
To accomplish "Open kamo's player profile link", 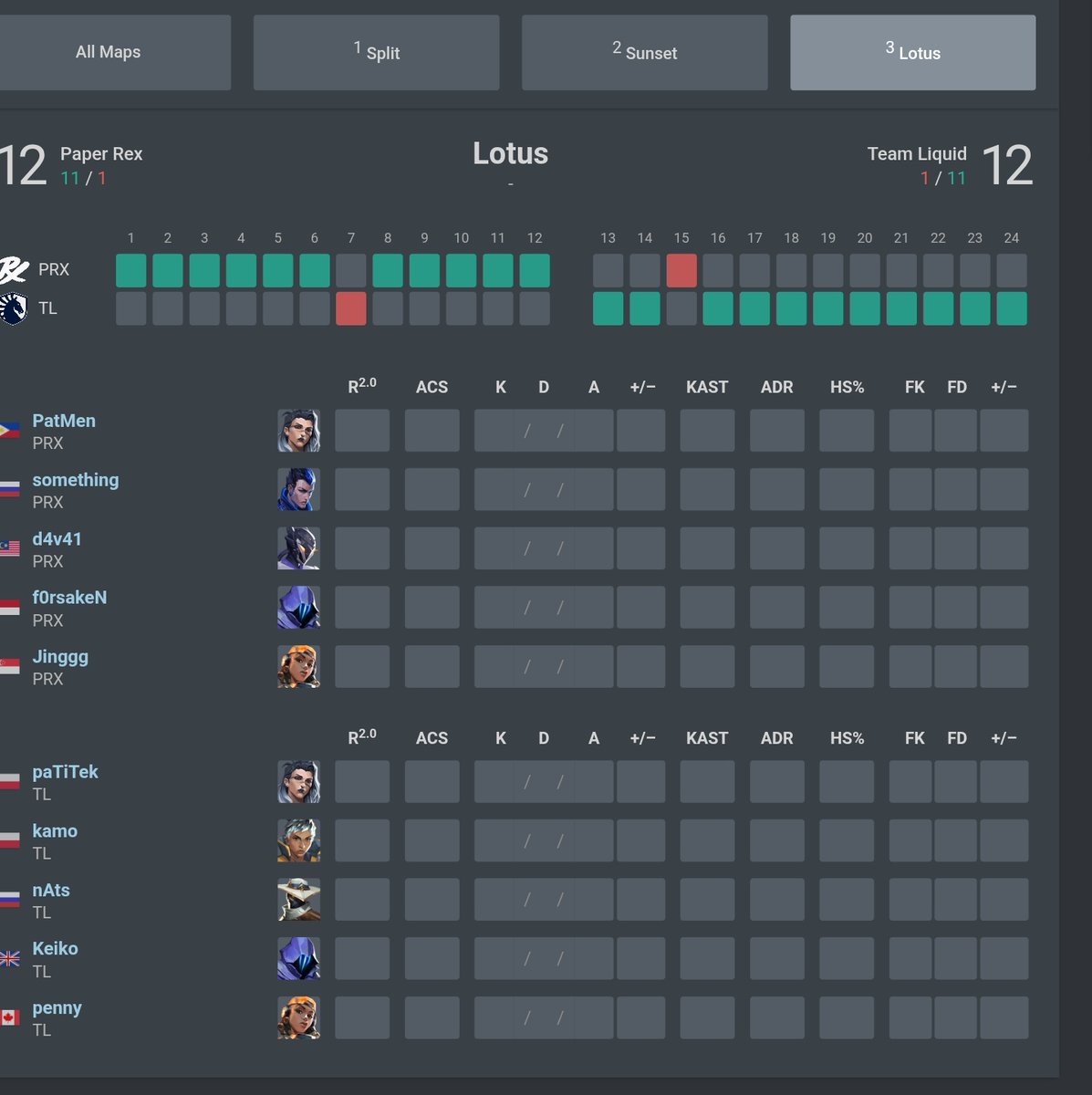I will click(x=55, y=831).
